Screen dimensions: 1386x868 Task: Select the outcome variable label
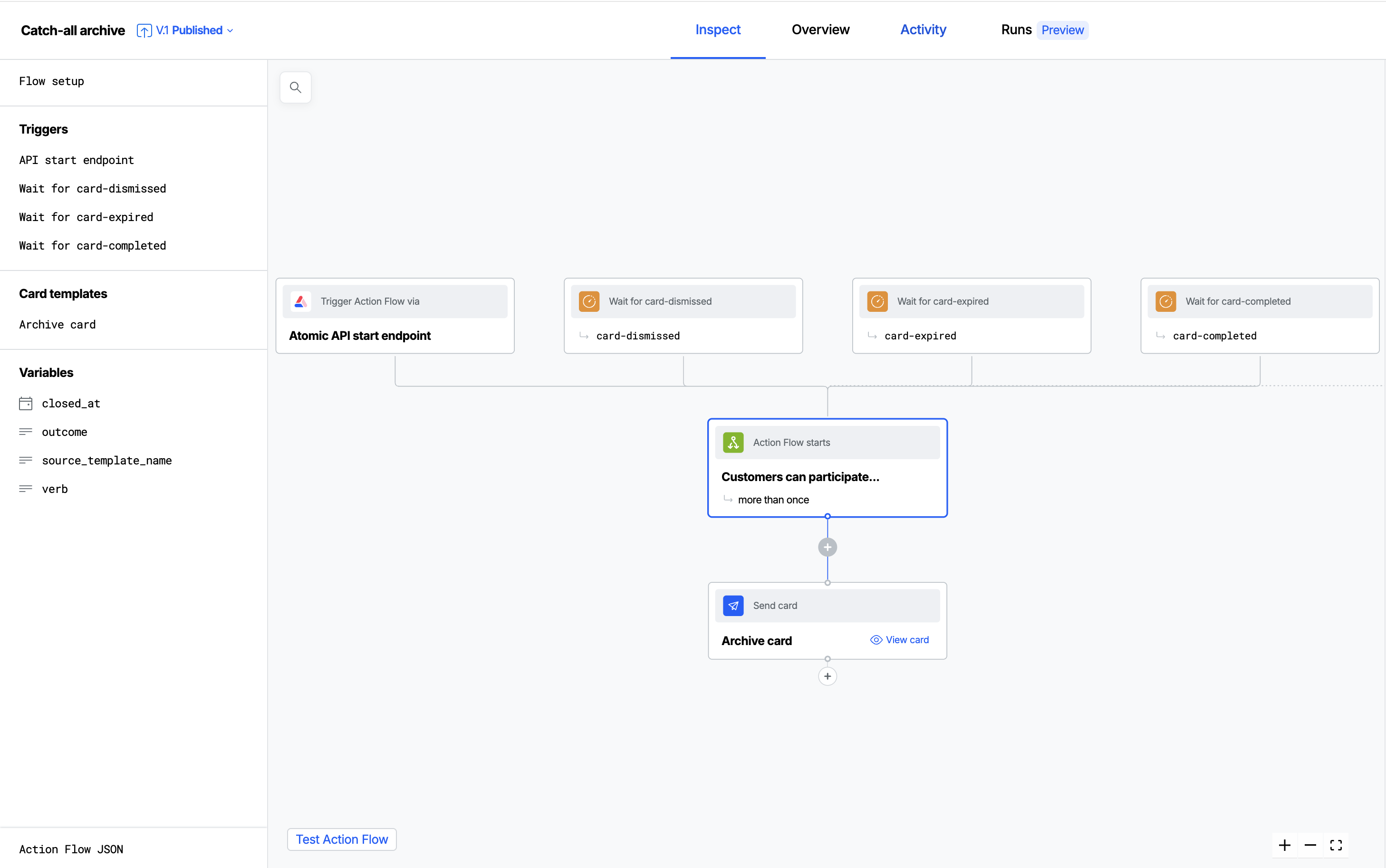pos(64,432)
